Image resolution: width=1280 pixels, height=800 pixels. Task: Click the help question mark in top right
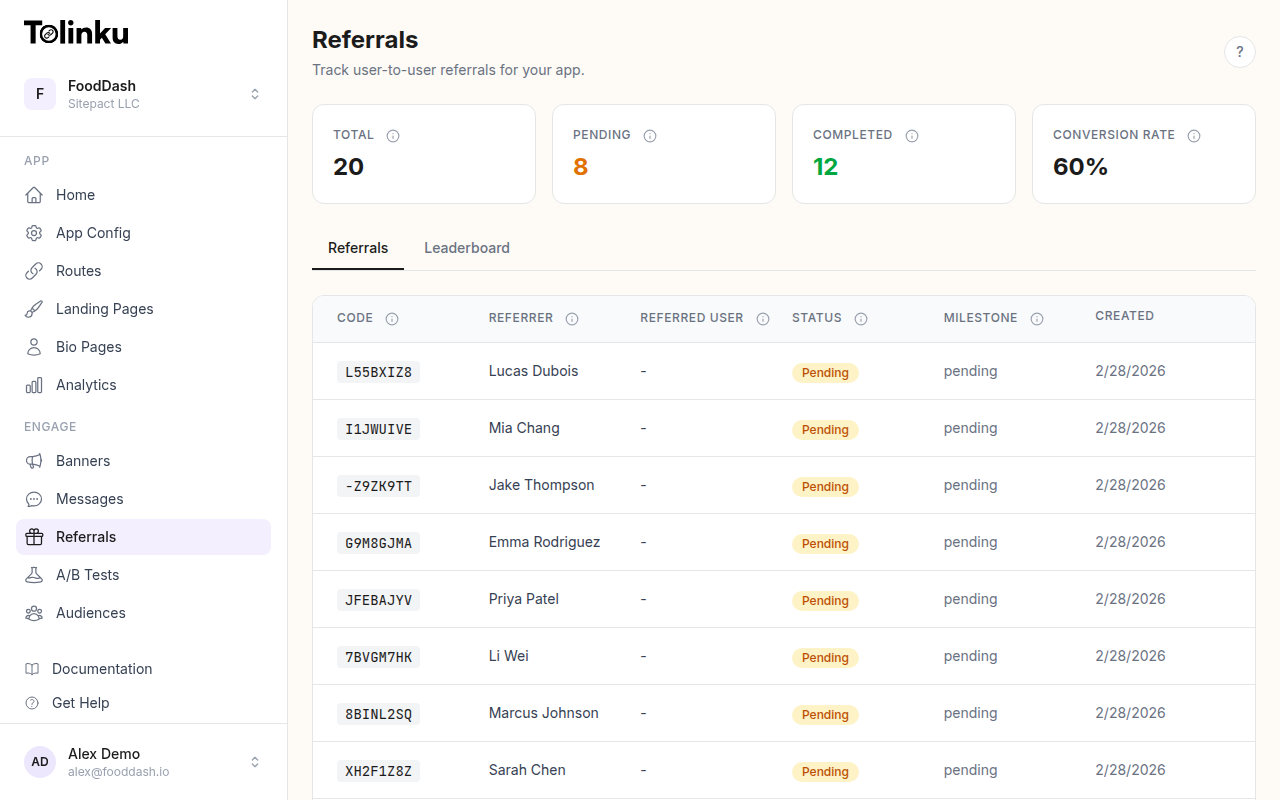point(1240,51)
